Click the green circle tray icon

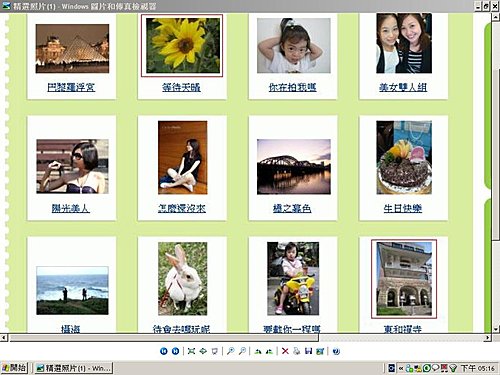[427, 368]
